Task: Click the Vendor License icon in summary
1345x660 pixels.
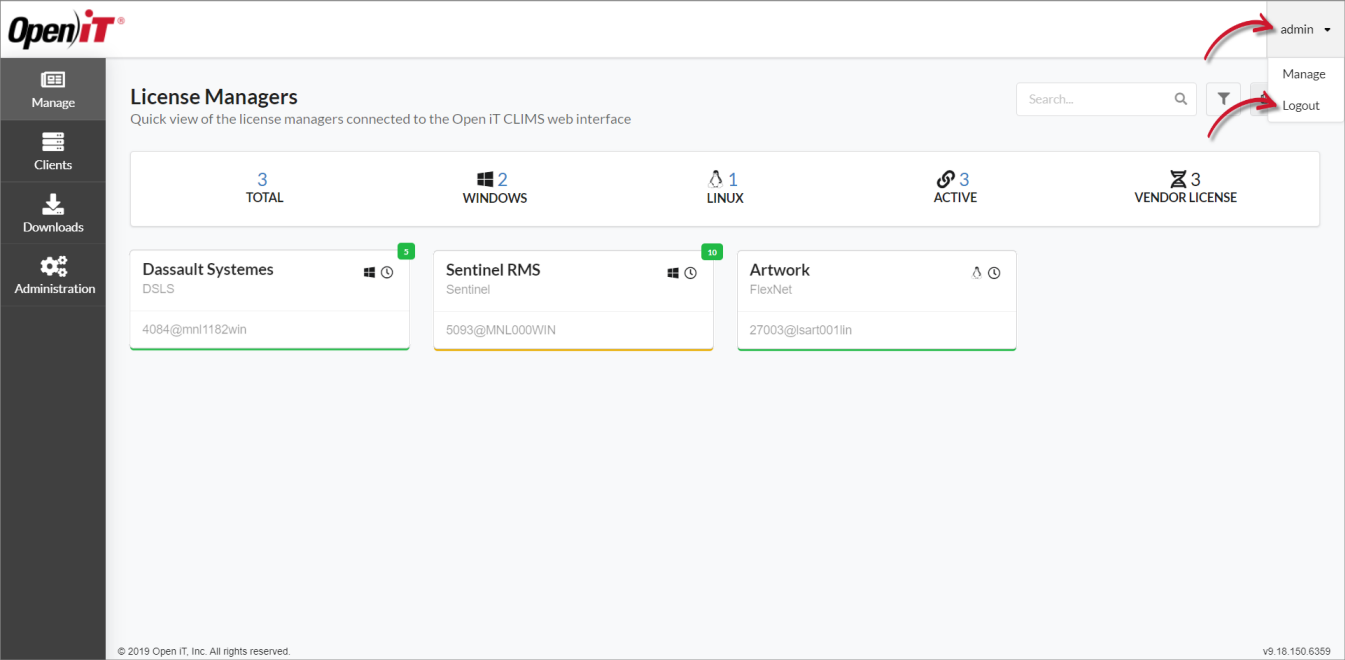Action: coord(1178,180)
